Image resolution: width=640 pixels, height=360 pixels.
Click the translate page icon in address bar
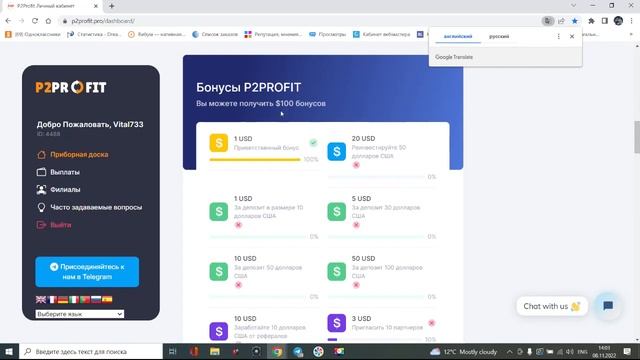[548, 21]
